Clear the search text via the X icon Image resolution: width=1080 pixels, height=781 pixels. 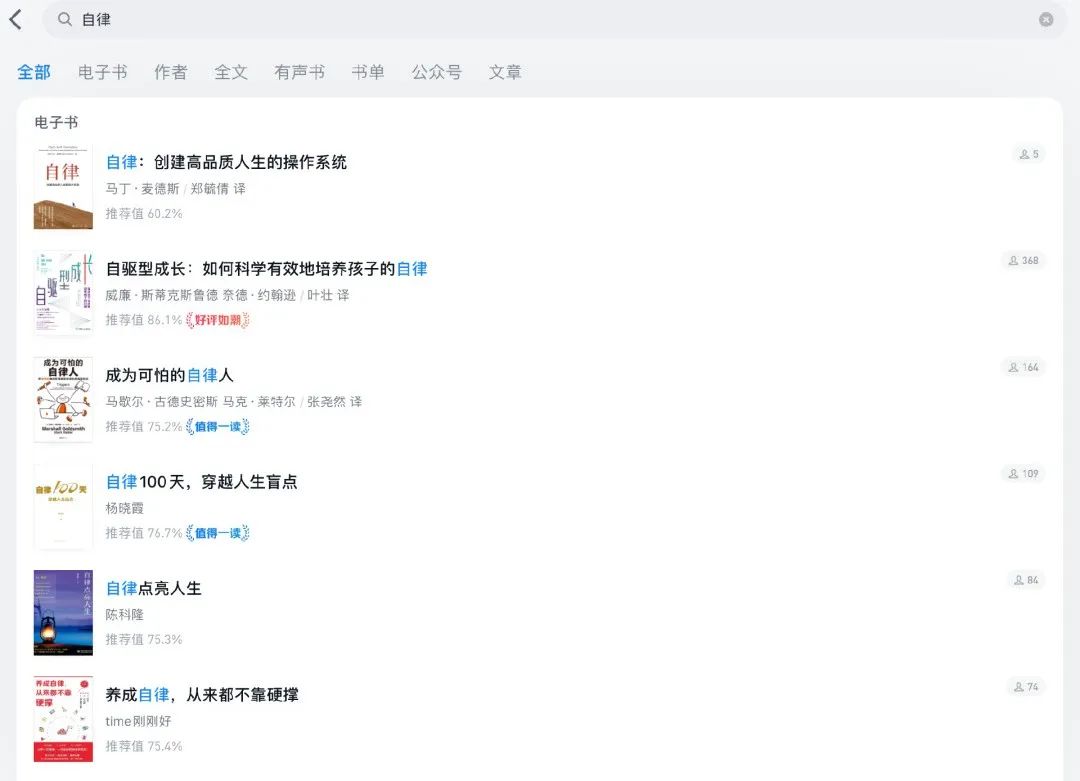coord(1046,19)
